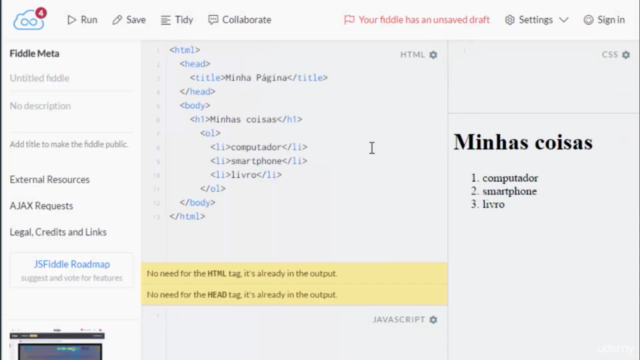The width and height of the screenshot is (640, 360).
Task: Save the fiddle
Action: [x=129, y=20]
